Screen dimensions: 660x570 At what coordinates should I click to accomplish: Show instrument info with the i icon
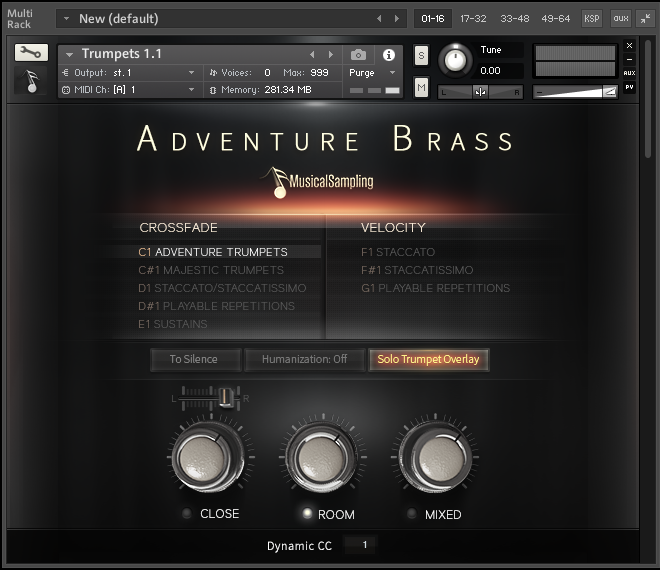tap(389, 55)
